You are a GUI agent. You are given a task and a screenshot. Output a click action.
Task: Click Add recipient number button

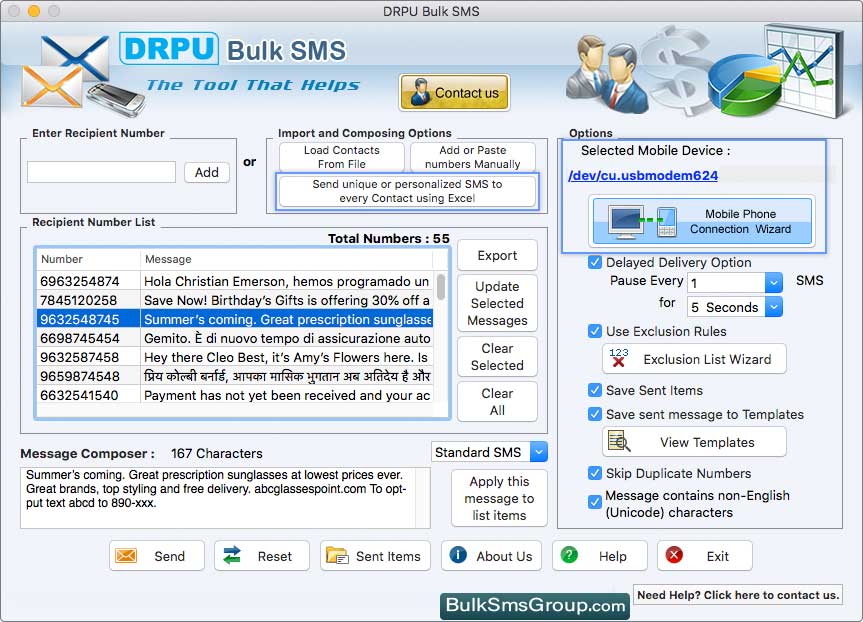pyautogui.click(x=207, y=172)
